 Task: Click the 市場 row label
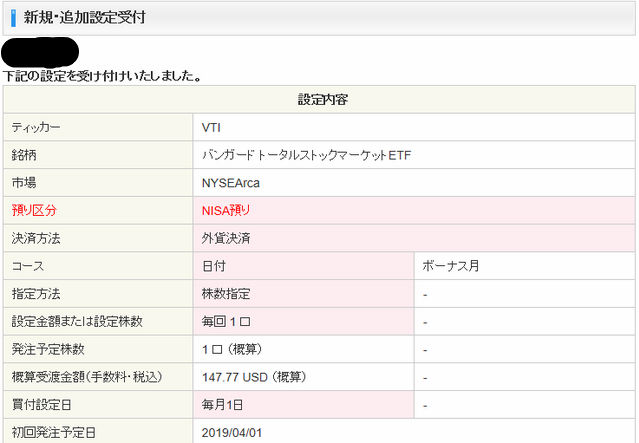[x=24, y=183]
